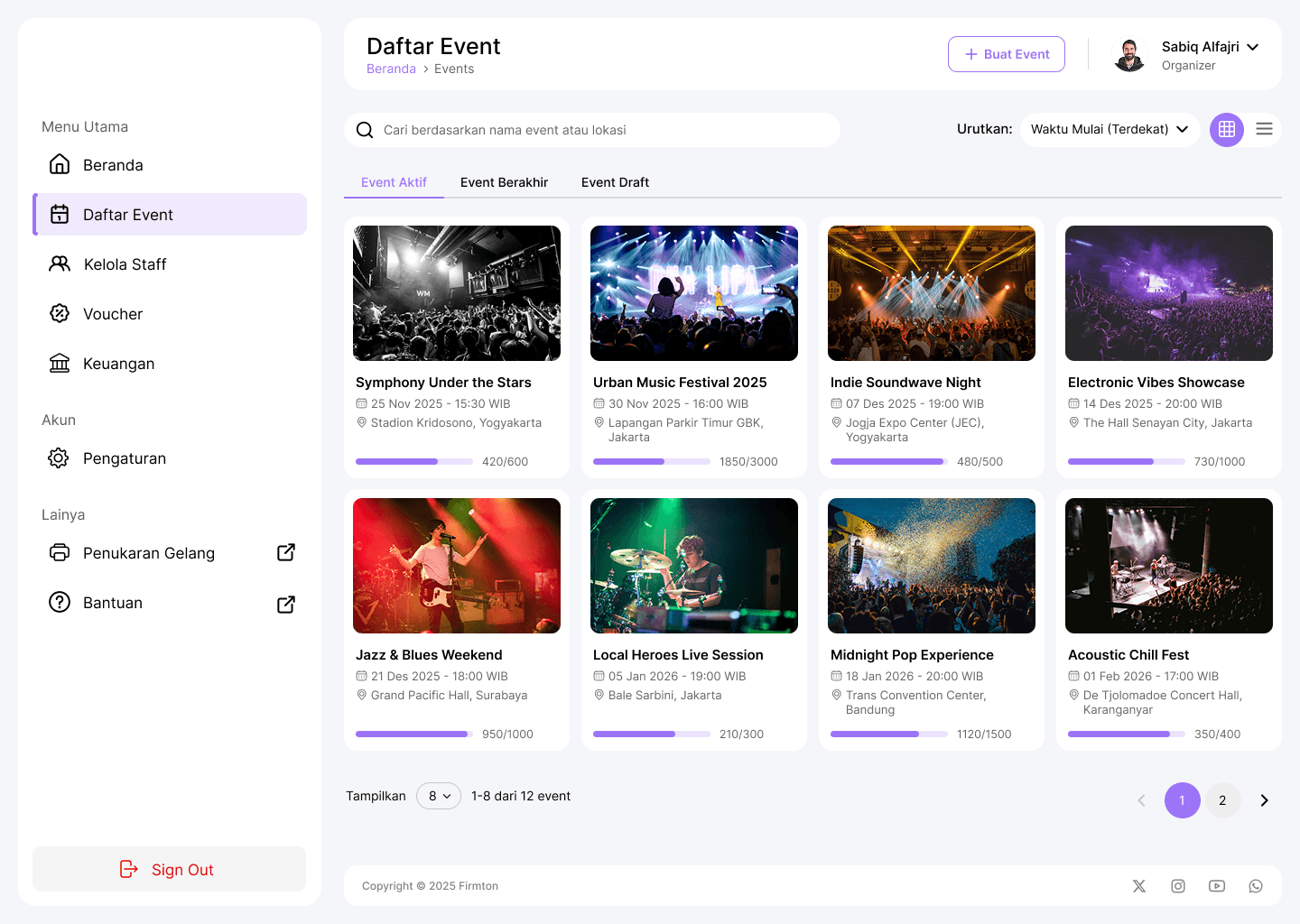The width and height of the screenshot is (1300, 924).
Task: Click calendar icon beside 25 Nov 2025
Action: [361, 403]
